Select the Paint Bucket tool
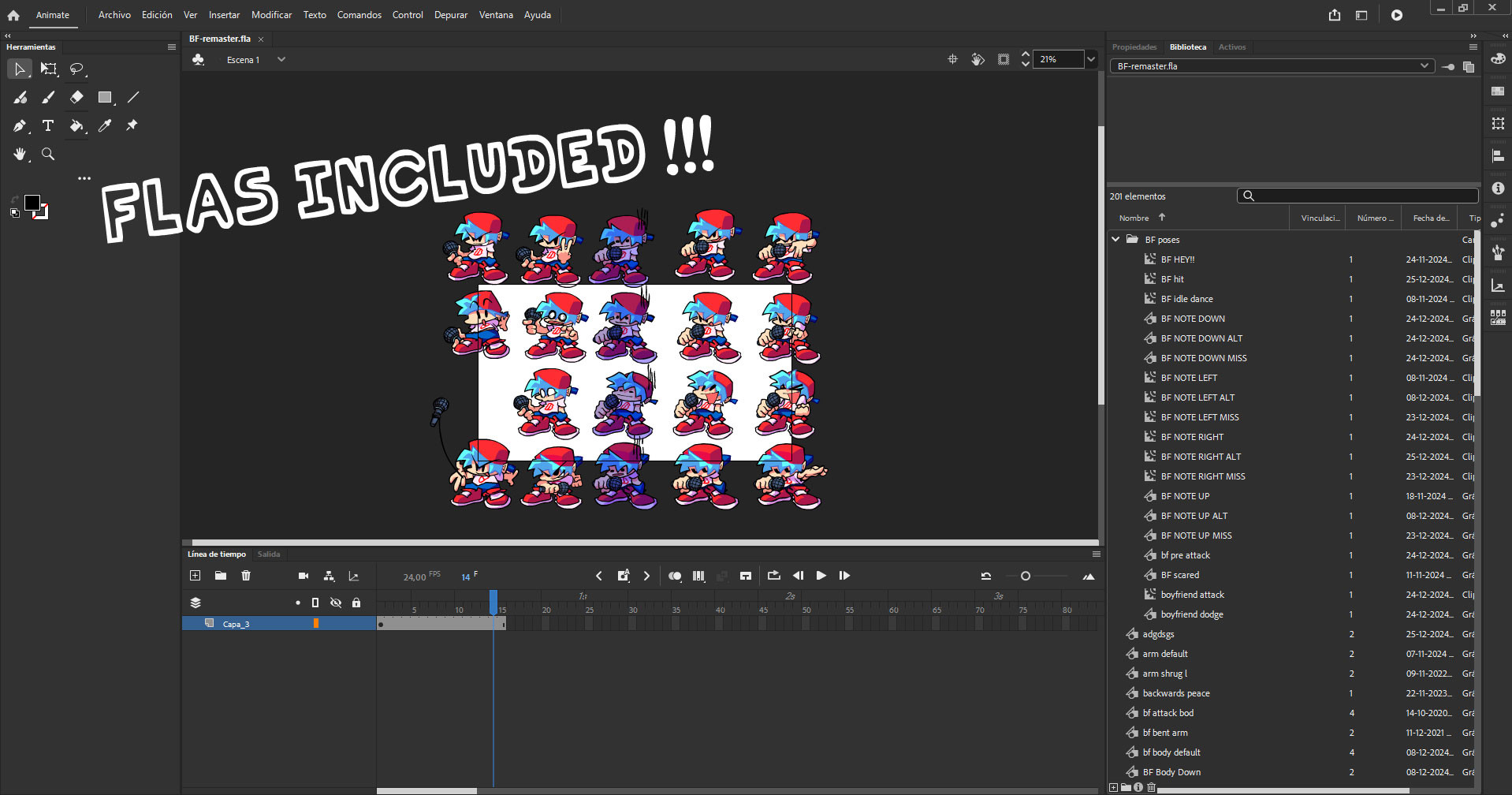The image size is (1512, 795). [76, 125]
